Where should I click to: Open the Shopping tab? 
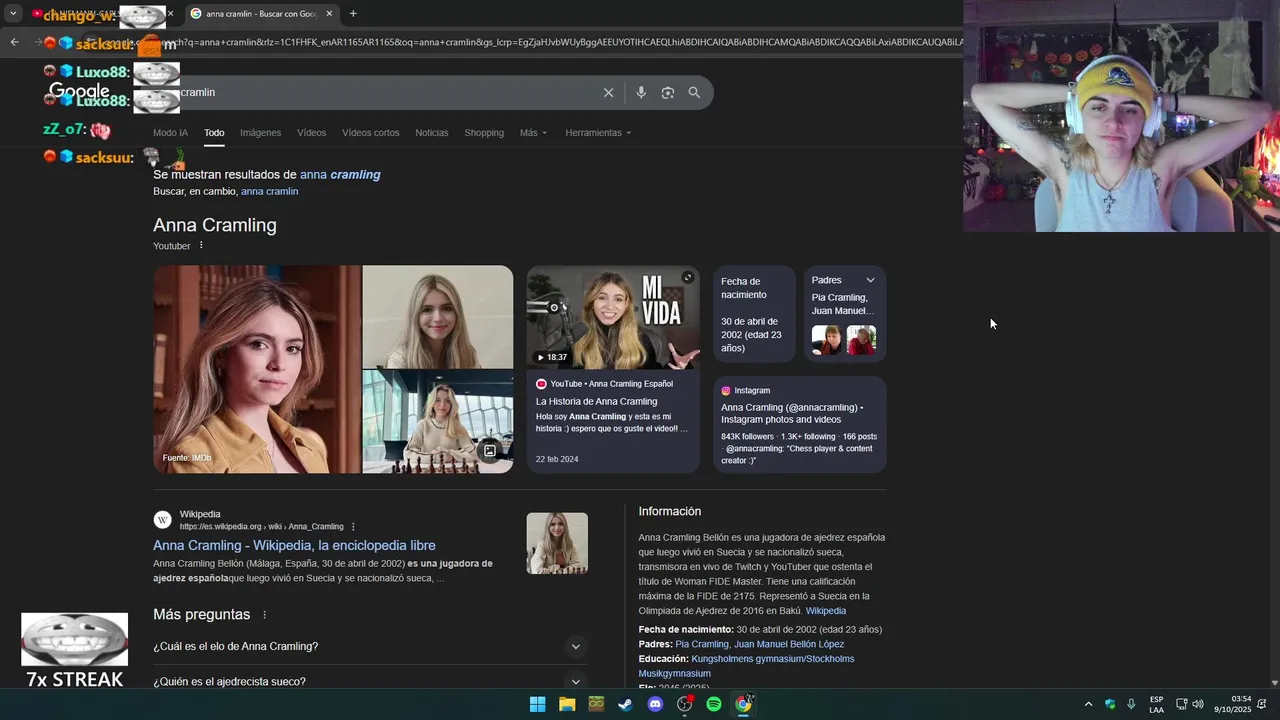484,133
